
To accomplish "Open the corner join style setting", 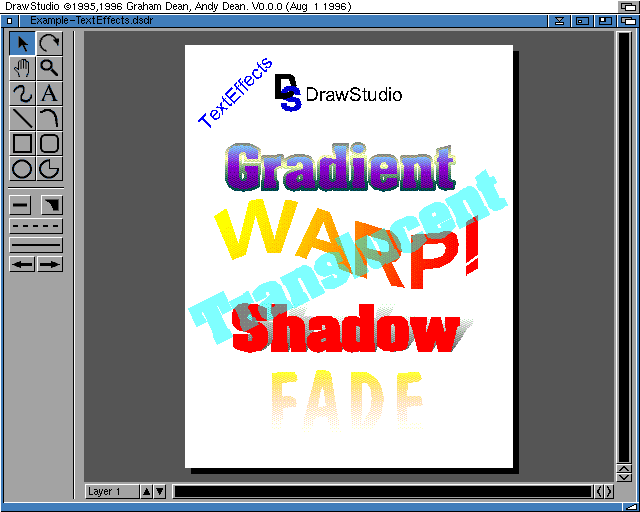I will pyautogui.click(x=52, y=205).
